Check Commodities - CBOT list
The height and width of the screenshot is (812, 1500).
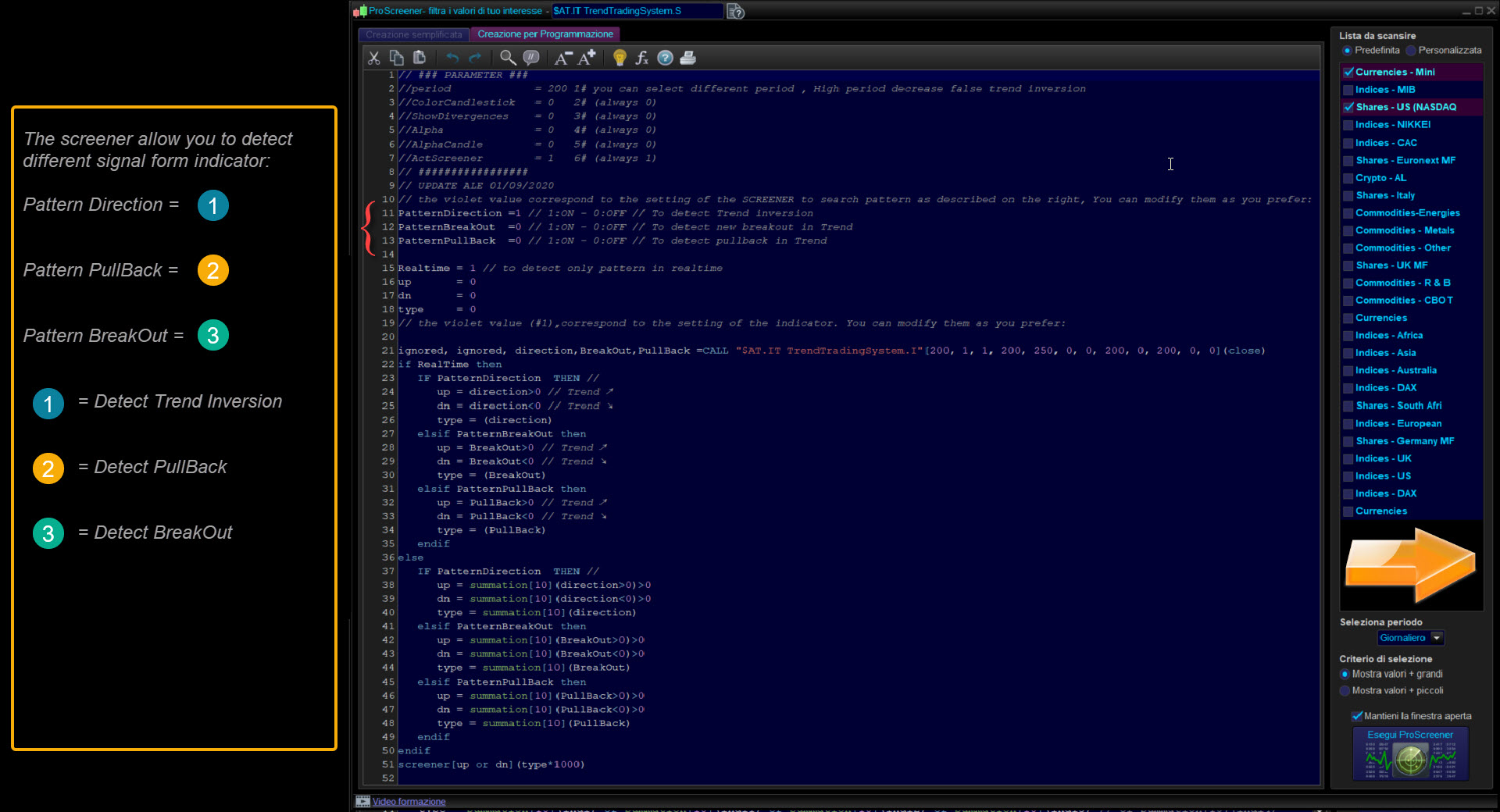[1348, 301]
